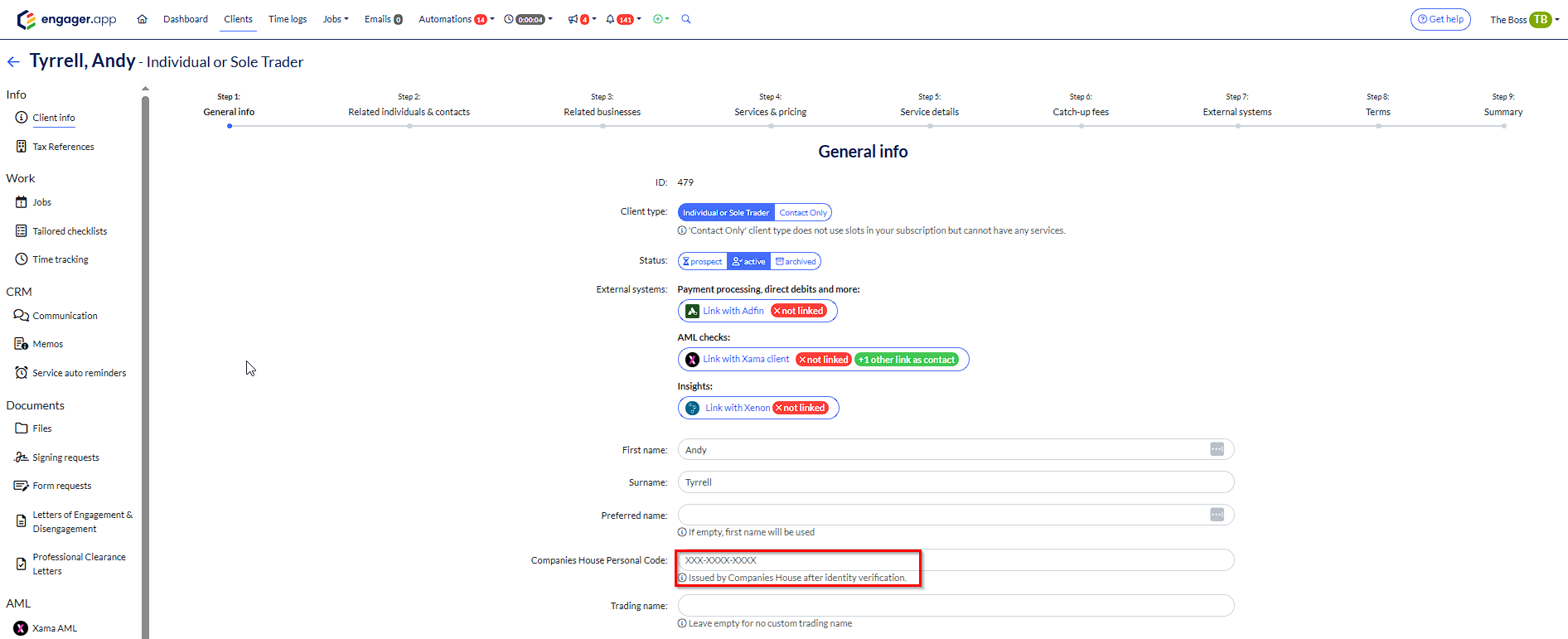Go to Step 4 Services & pricing
The width and height of the screenshot is (1568, 639).
pyautogui.click(x=770, y=112)
